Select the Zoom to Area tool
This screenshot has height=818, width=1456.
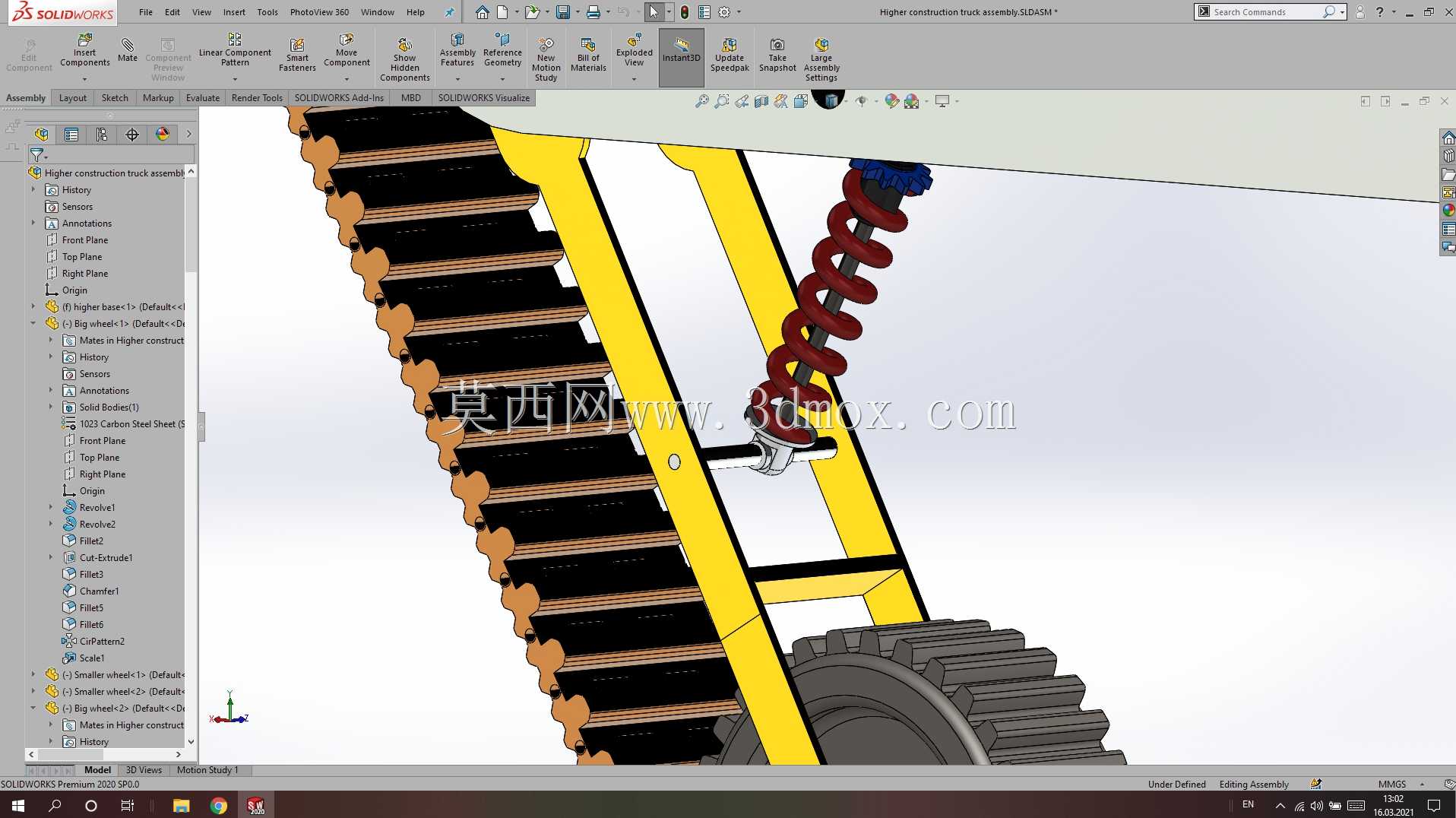tap(722, 101)
